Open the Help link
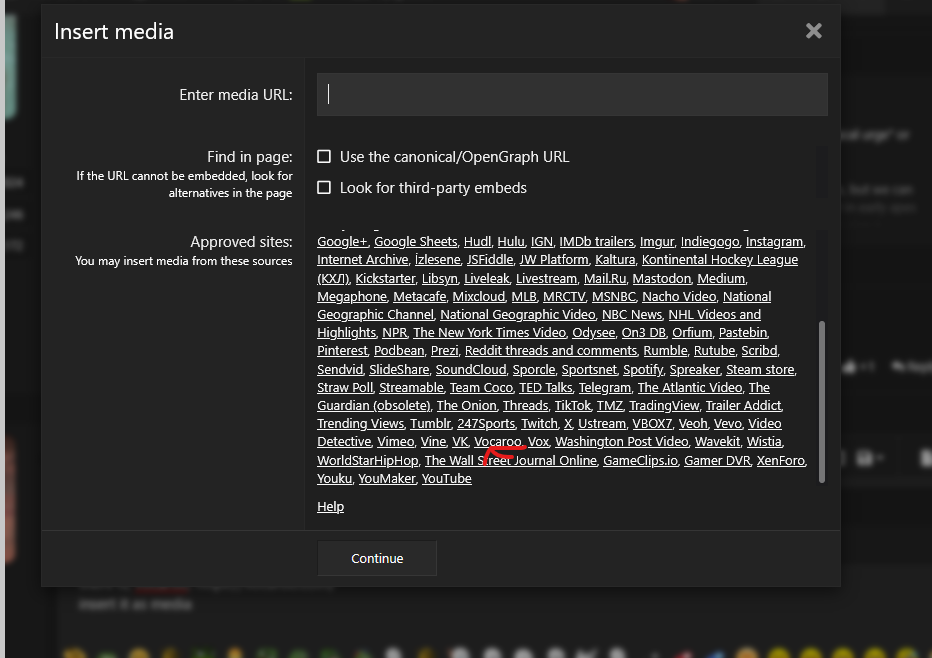The height and width of the screenshot is (658, 932). pyautogui.click(x=330, y=506)
